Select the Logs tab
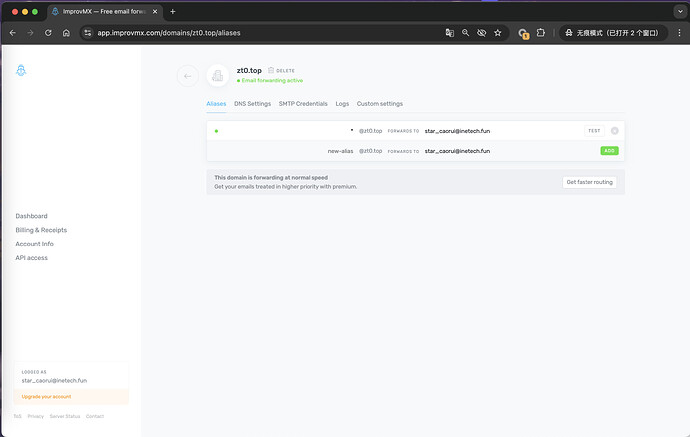This screenshot has height=437, width=690. click(342, 104)
